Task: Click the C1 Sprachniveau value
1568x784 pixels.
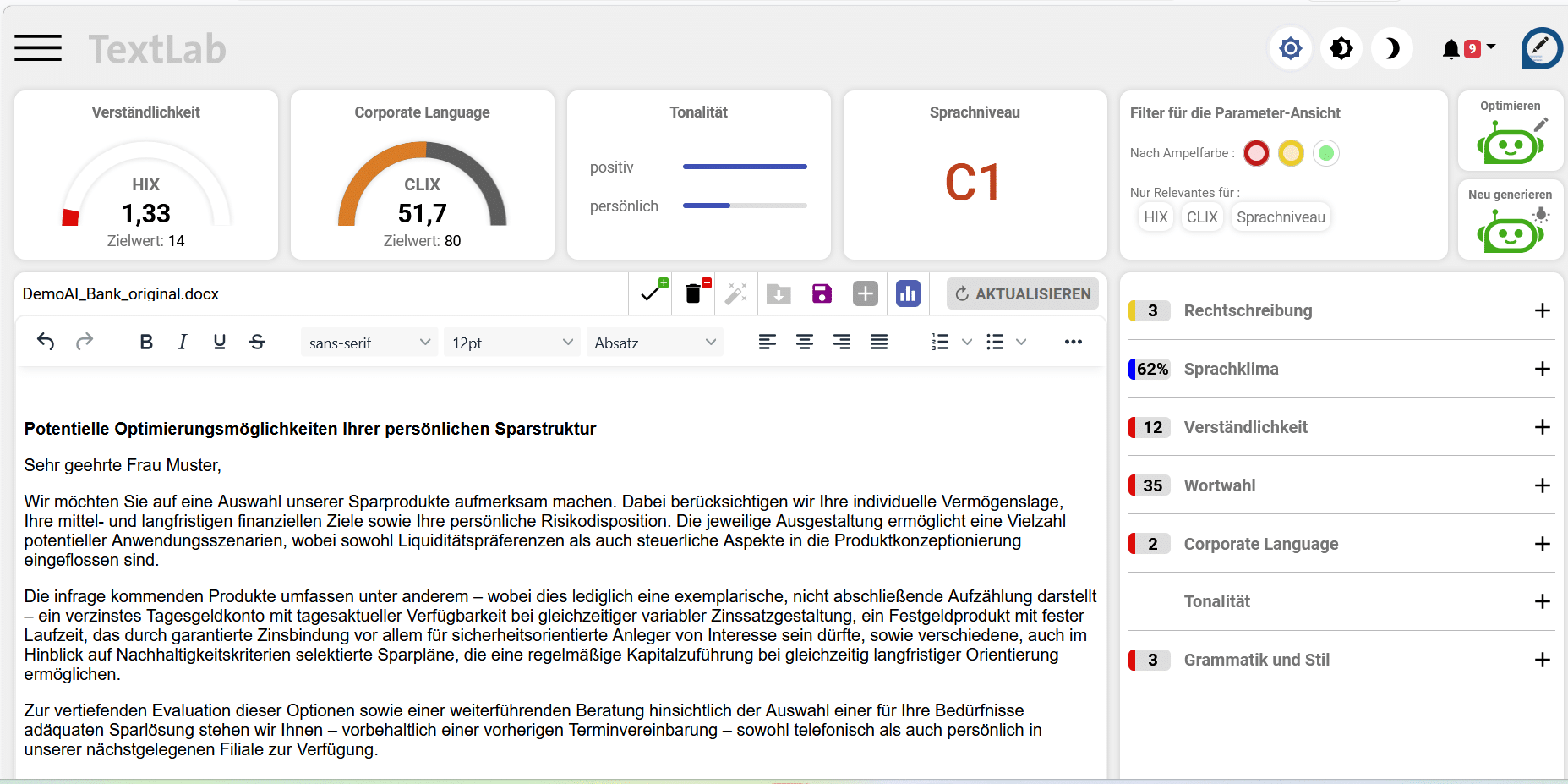Action: pyautogui.click(x=973, y=183)
